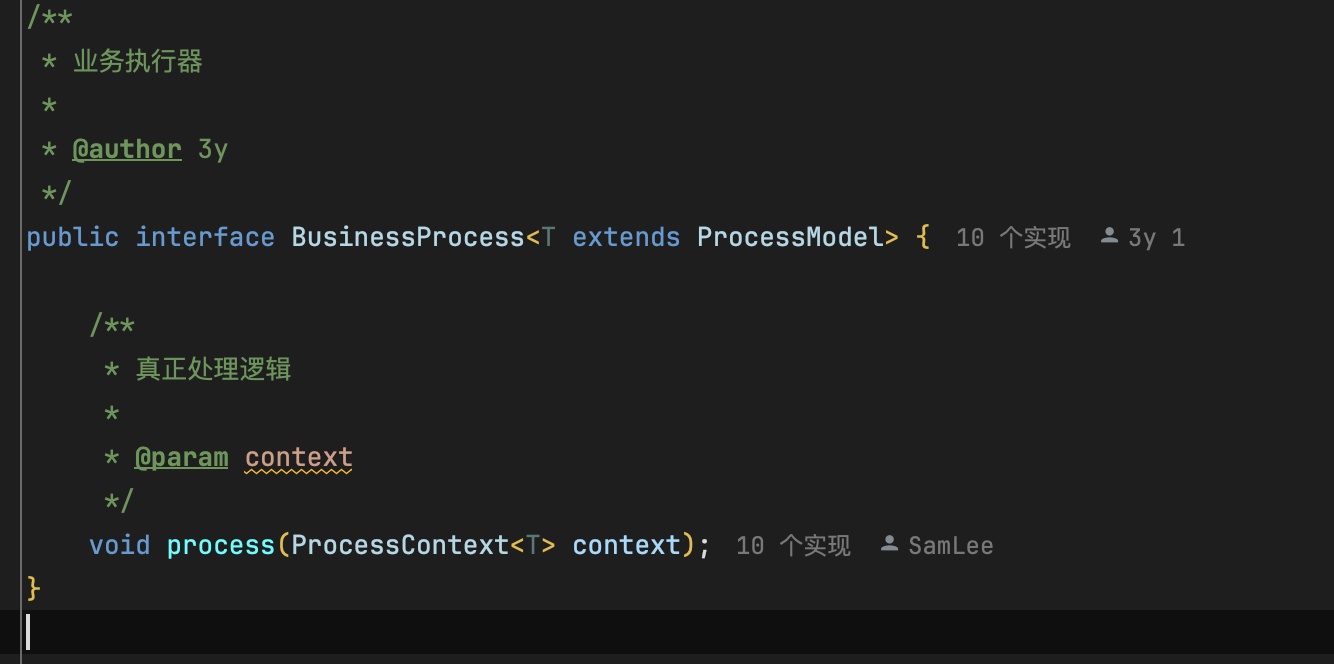
Task: Click the comment text '真正处理逻辑'
Action: point(213,370)
